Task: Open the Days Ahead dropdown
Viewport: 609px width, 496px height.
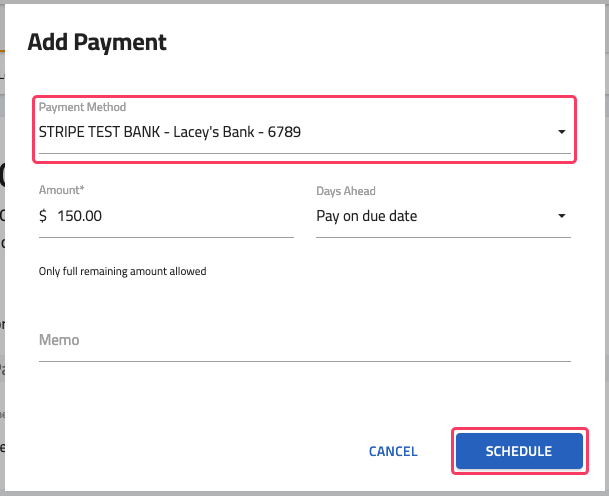Action: (443, 216)
